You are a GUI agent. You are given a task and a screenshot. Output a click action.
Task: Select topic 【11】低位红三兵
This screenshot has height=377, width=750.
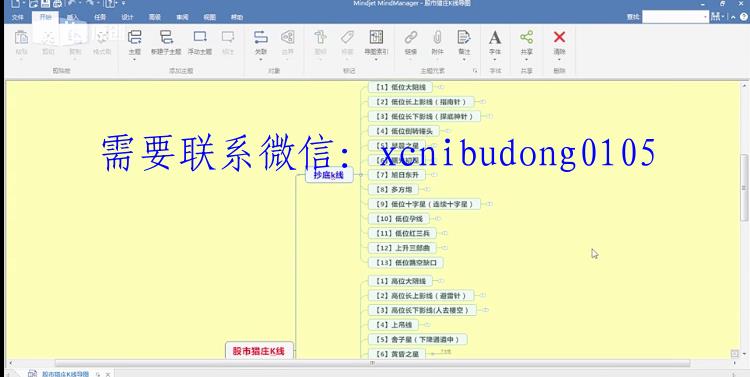pos(402,233)
